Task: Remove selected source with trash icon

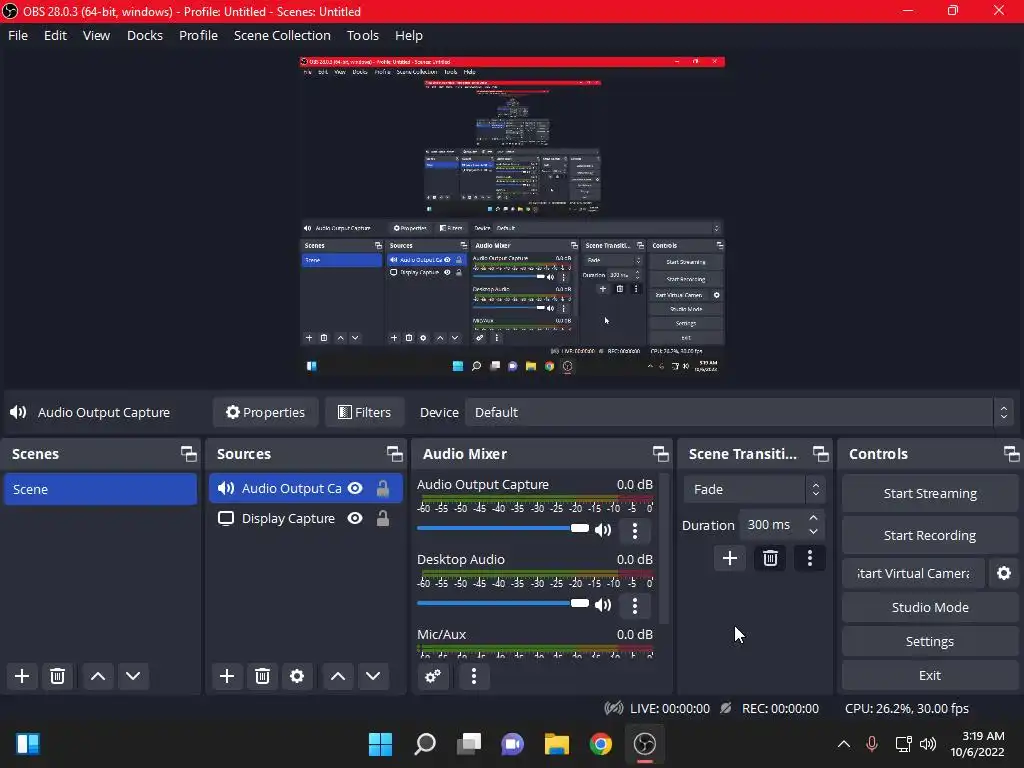Action: [263, 676]
